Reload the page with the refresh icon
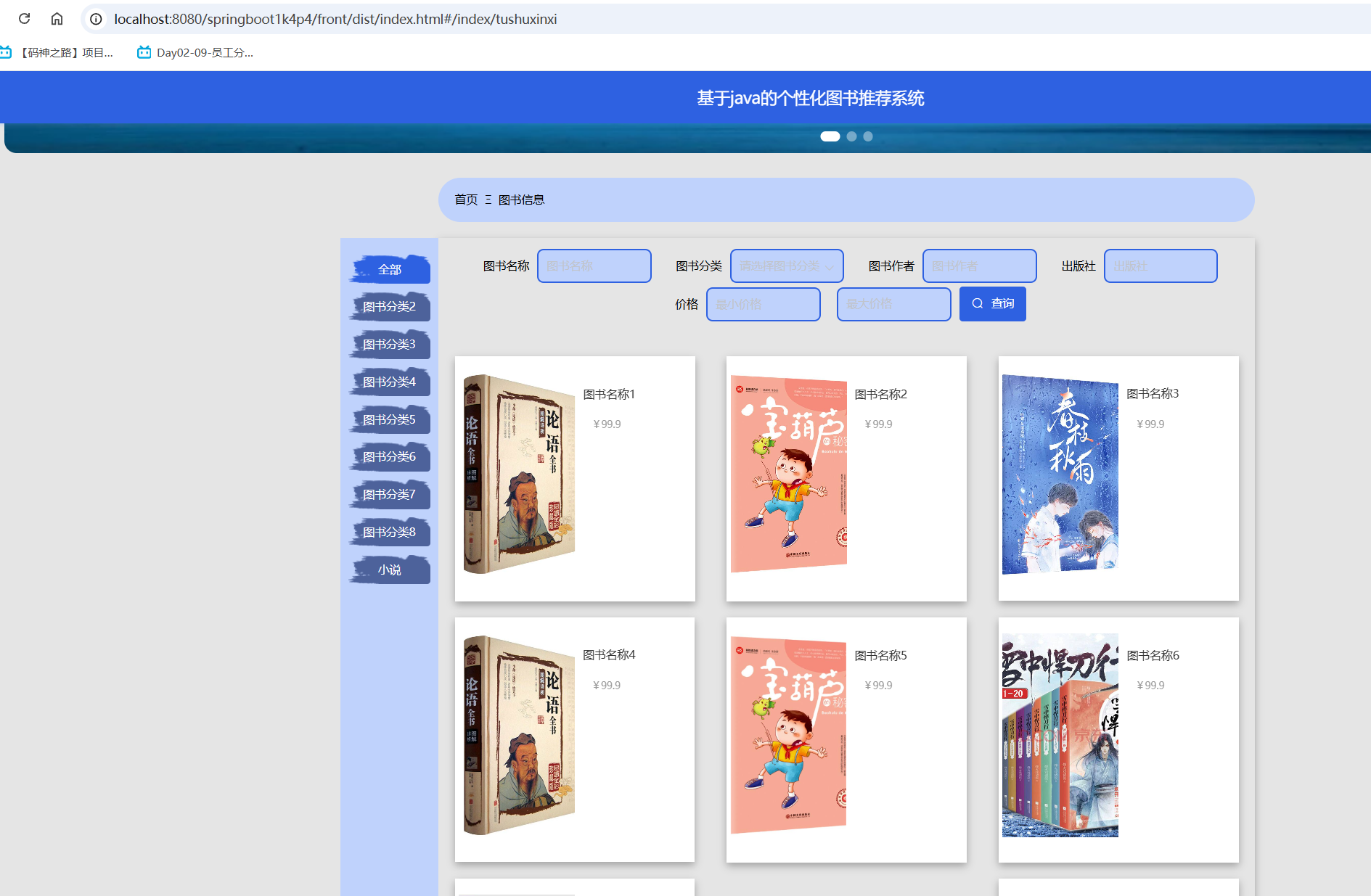Image resolution: width=1371 pixels, height=896 pixels. 24,19
